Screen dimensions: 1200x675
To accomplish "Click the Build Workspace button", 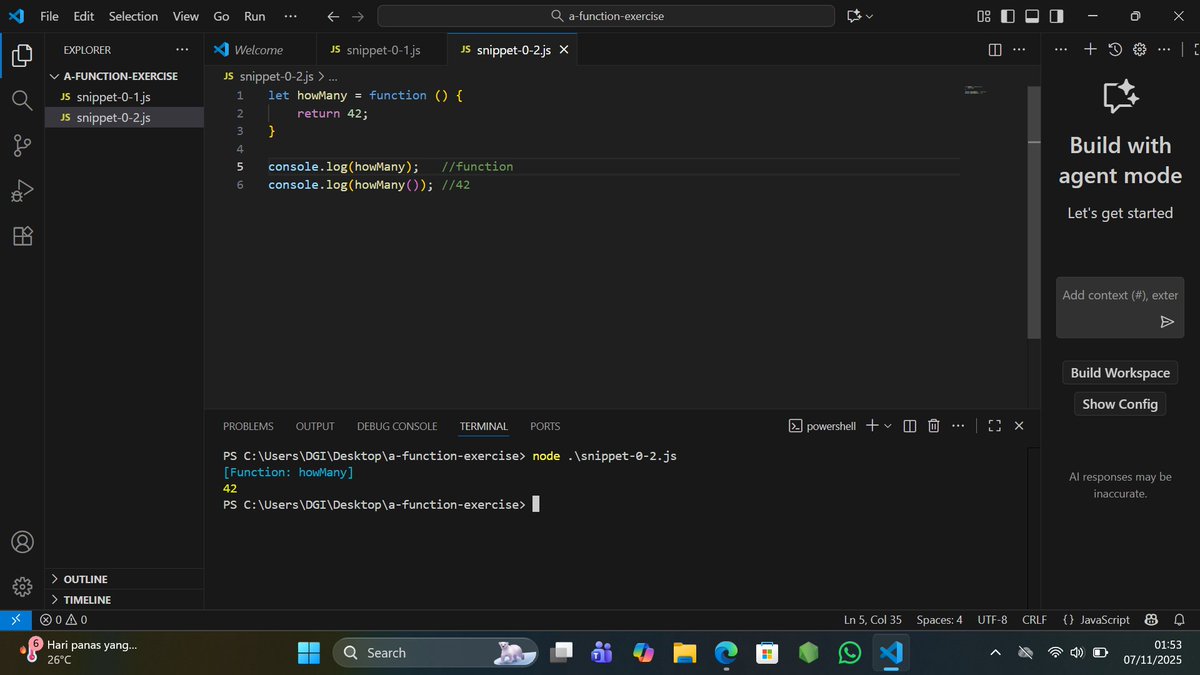I will pyautogui.click(x=1119, y=372).
